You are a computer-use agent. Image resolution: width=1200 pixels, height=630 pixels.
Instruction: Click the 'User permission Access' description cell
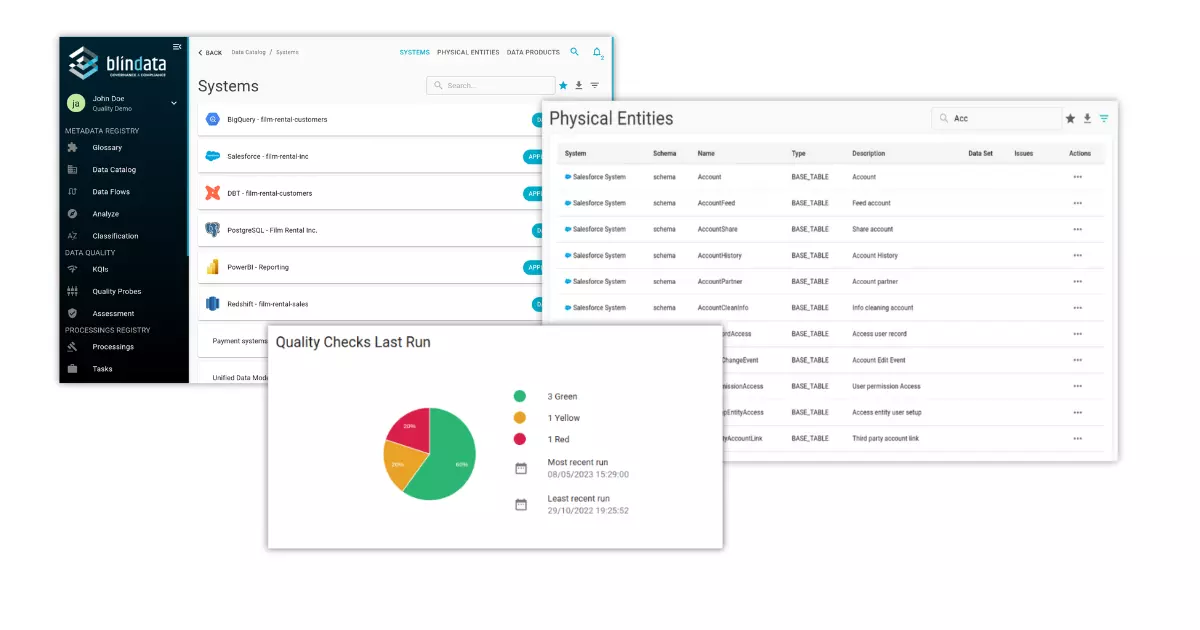click(x=886, y=386)
